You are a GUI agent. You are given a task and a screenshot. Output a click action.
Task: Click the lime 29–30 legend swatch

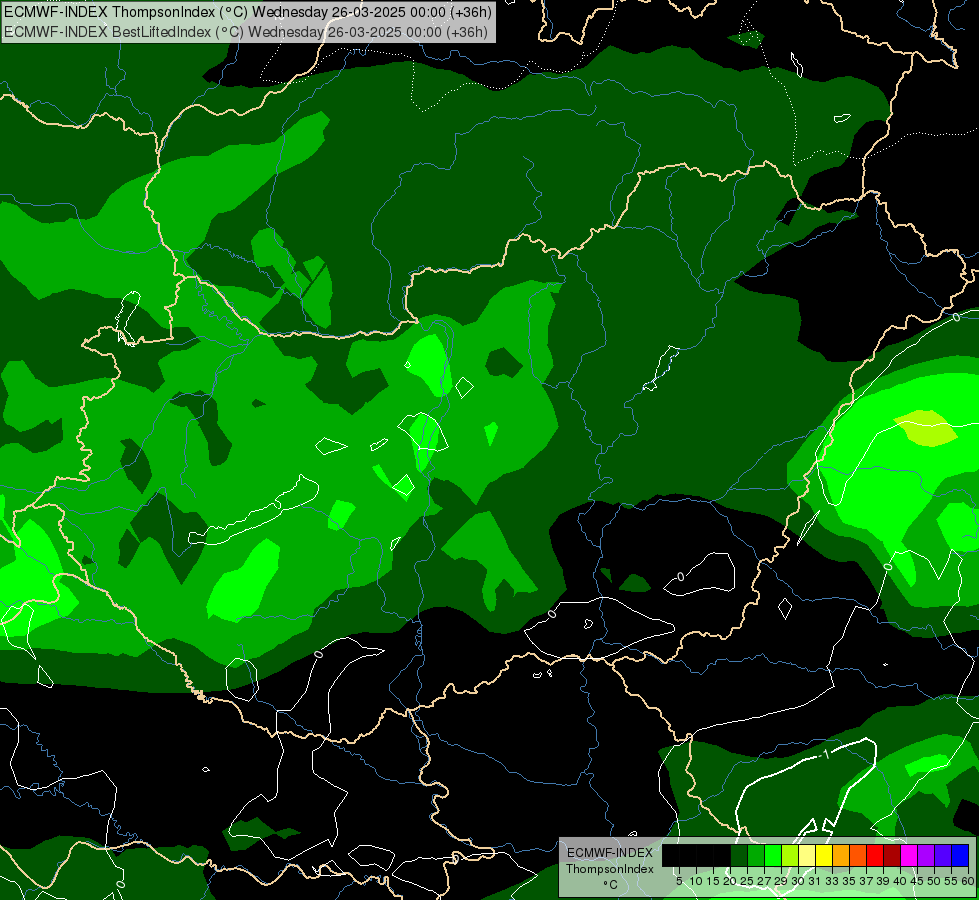790,855
